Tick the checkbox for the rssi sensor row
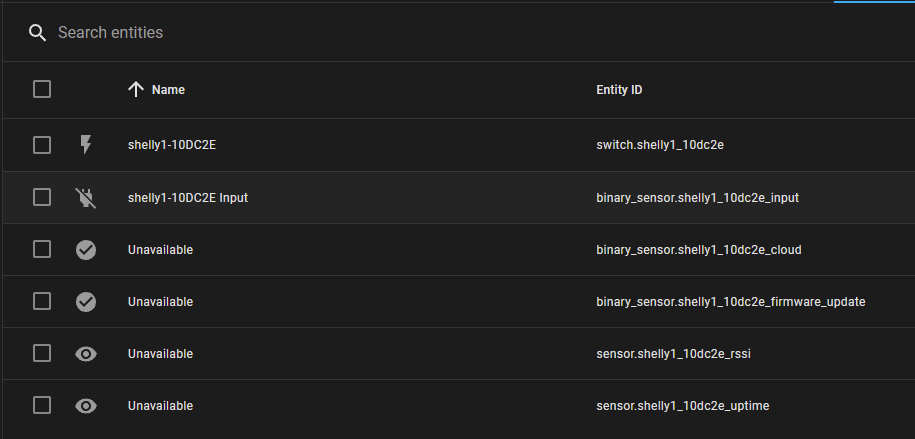The width and height of the screenshot is (915, 439). 42,353
